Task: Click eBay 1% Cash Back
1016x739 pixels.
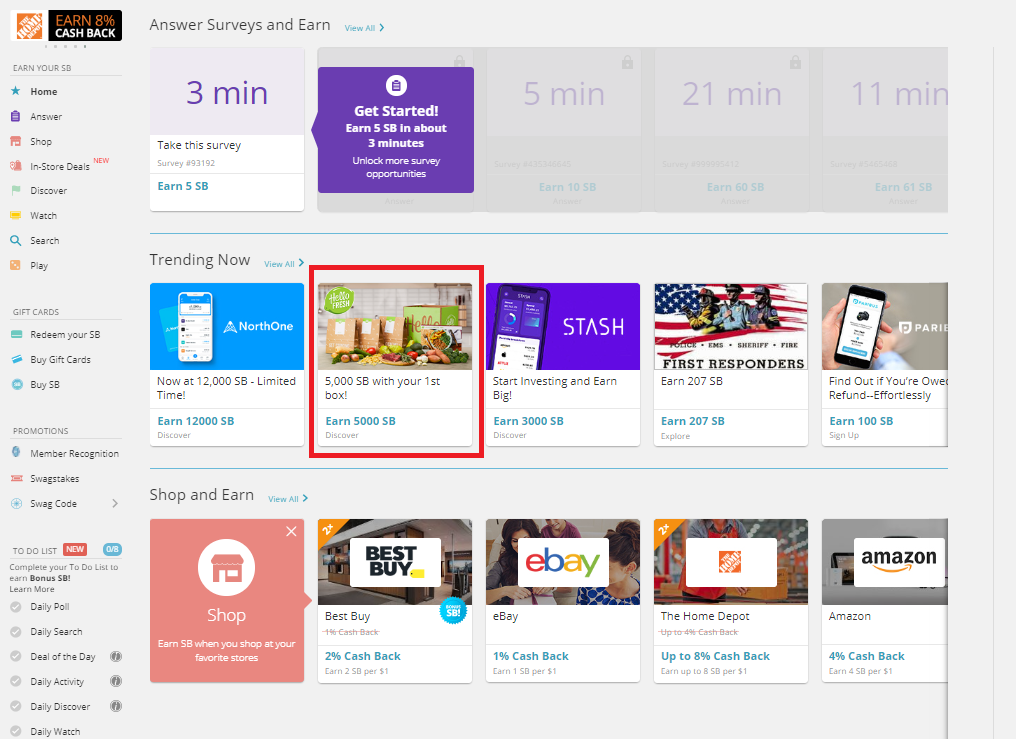Action: [x=531, y=656]
